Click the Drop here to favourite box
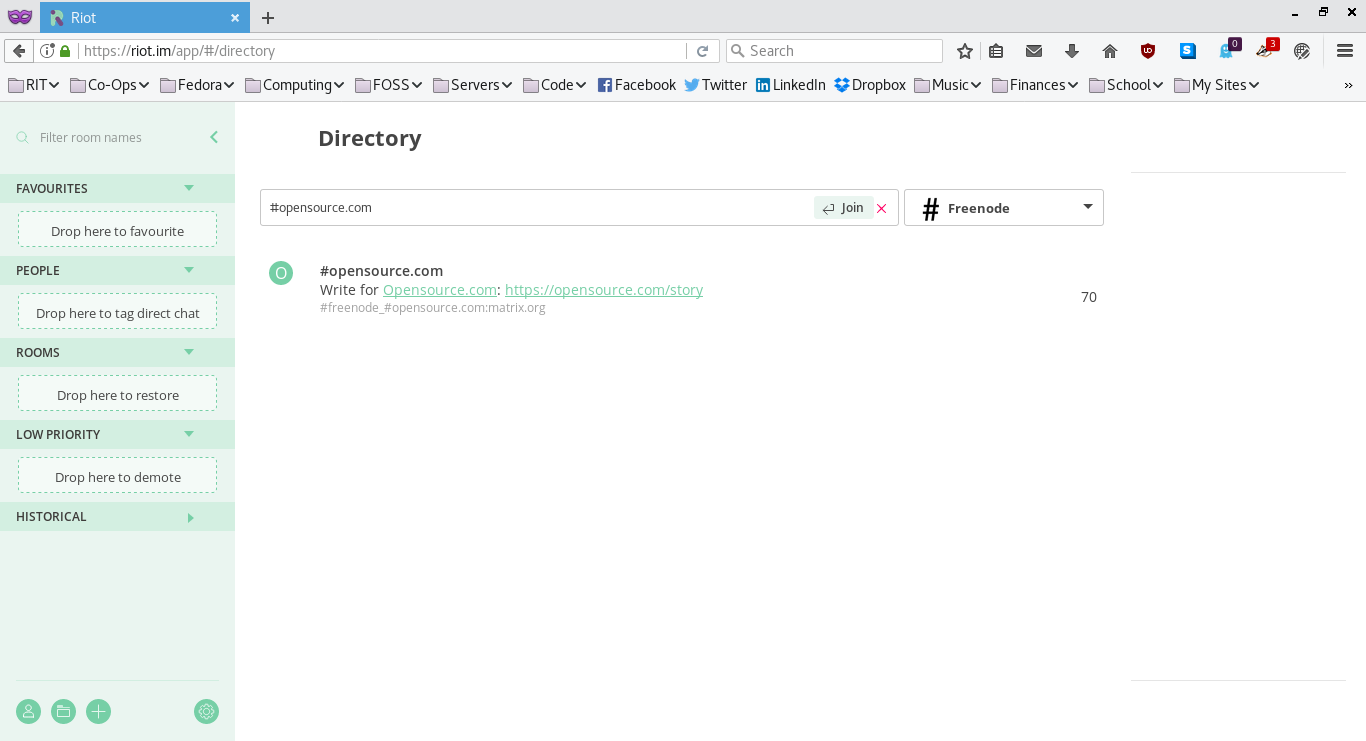Image resolution: width=1366 pixels, height=741 pixels. (117, 231)
